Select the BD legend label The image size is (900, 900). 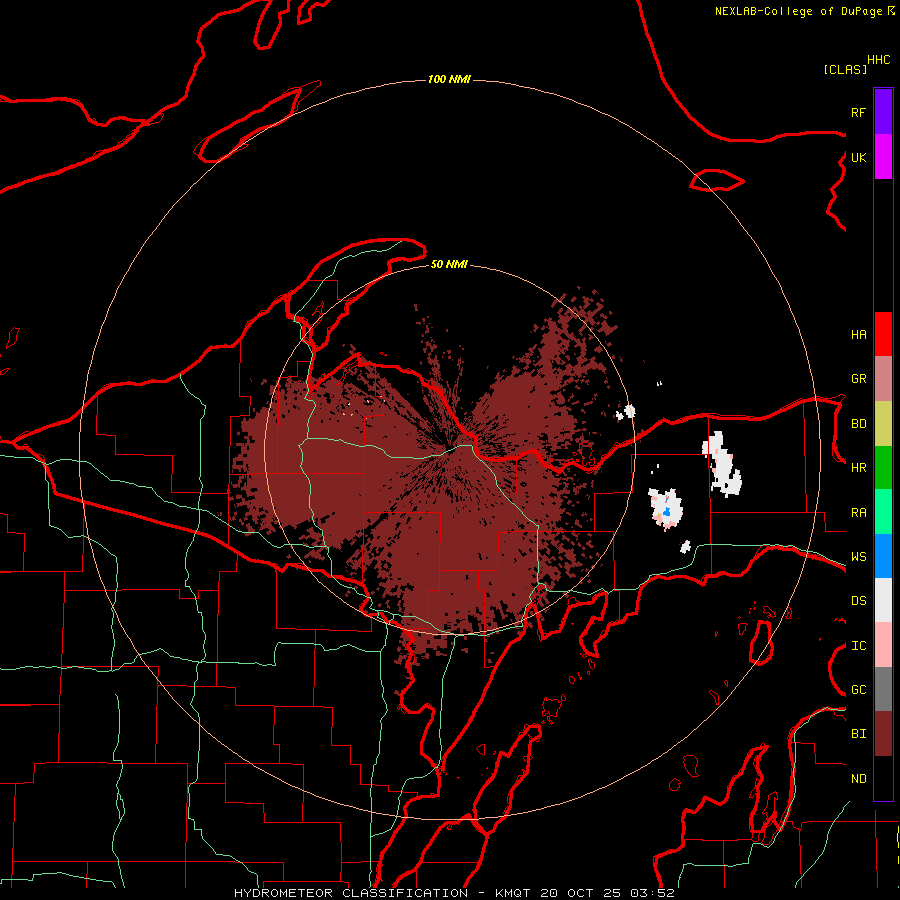pos(858,424)
